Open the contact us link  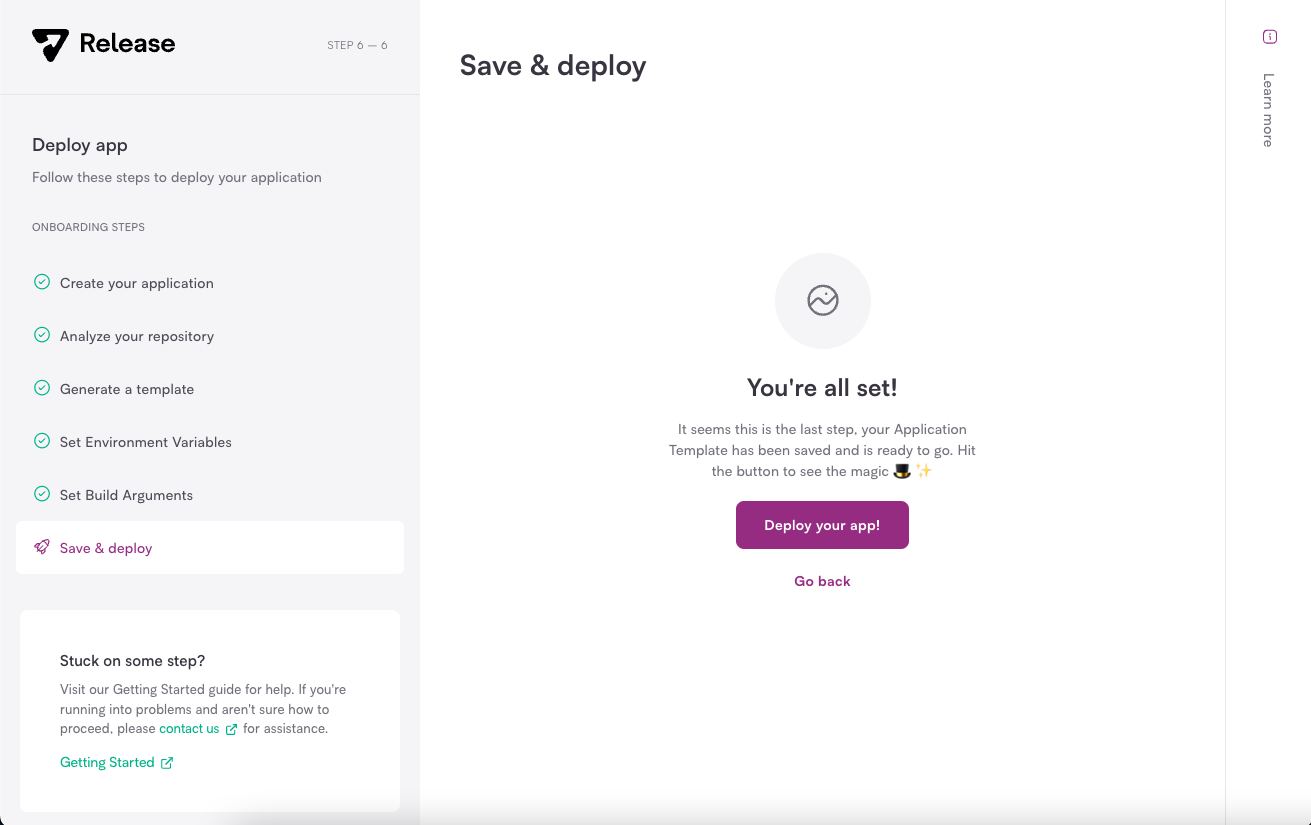[189, 729]
